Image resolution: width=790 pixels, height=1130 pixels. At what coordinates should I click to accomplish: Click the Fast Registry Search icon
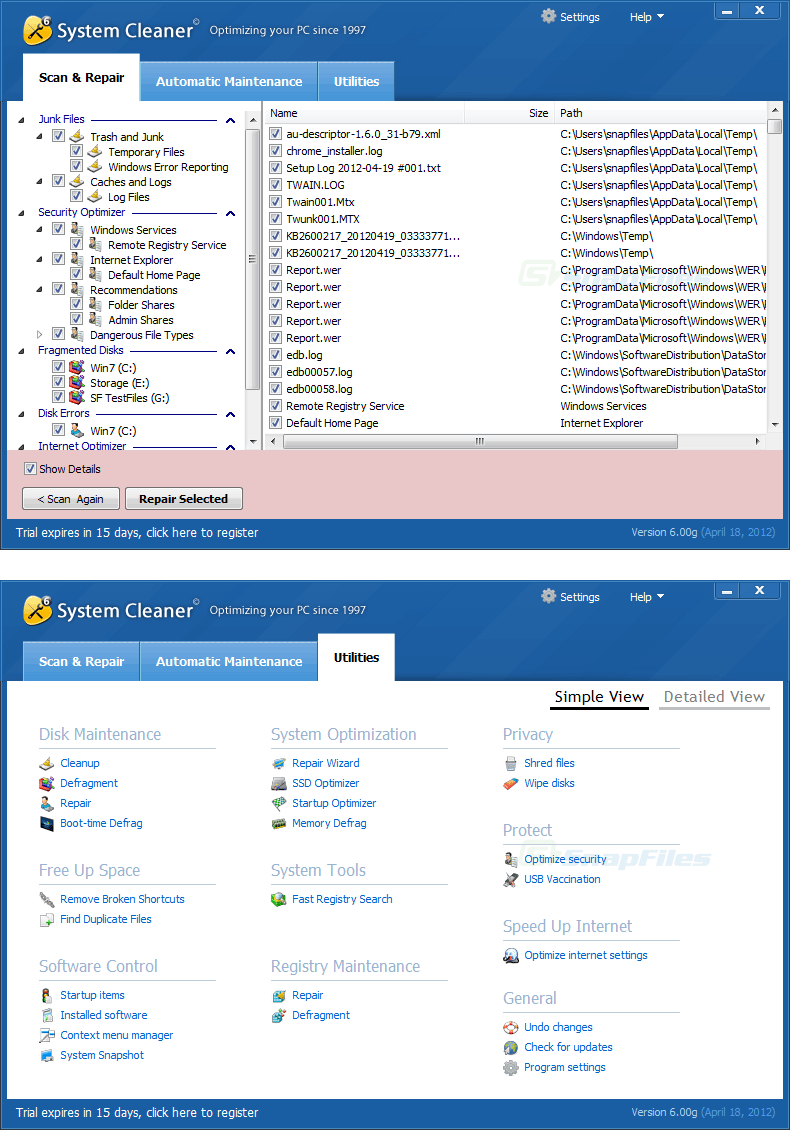[x=279, y=899]
